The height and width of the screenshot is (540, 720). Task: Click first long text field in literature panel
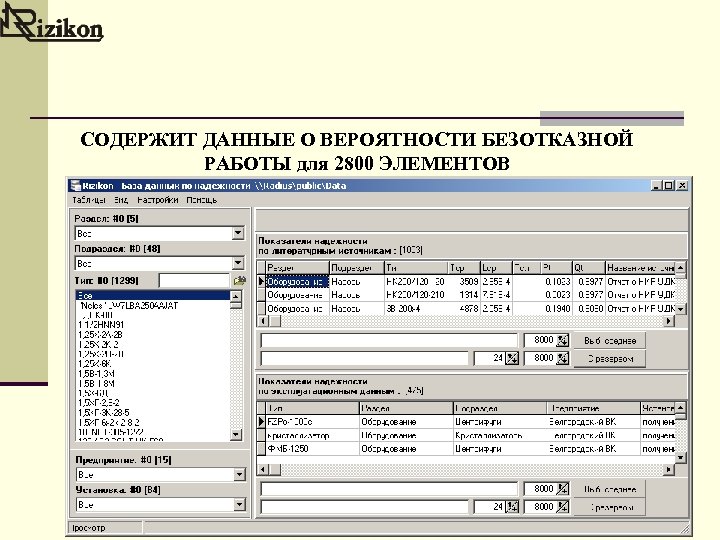(389, 340)
